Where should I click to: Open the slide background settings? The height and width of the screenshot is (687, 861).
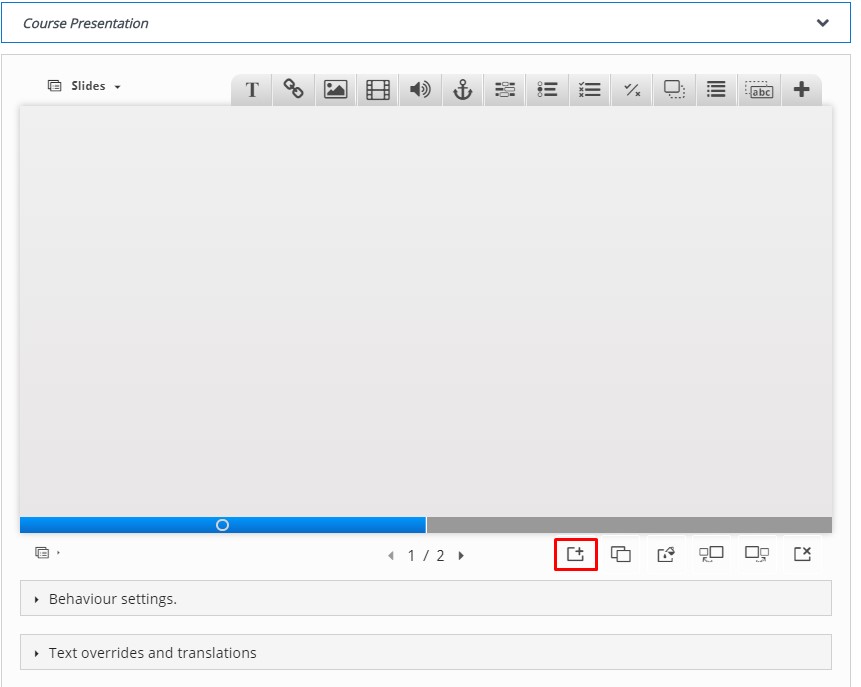point(666,554)
